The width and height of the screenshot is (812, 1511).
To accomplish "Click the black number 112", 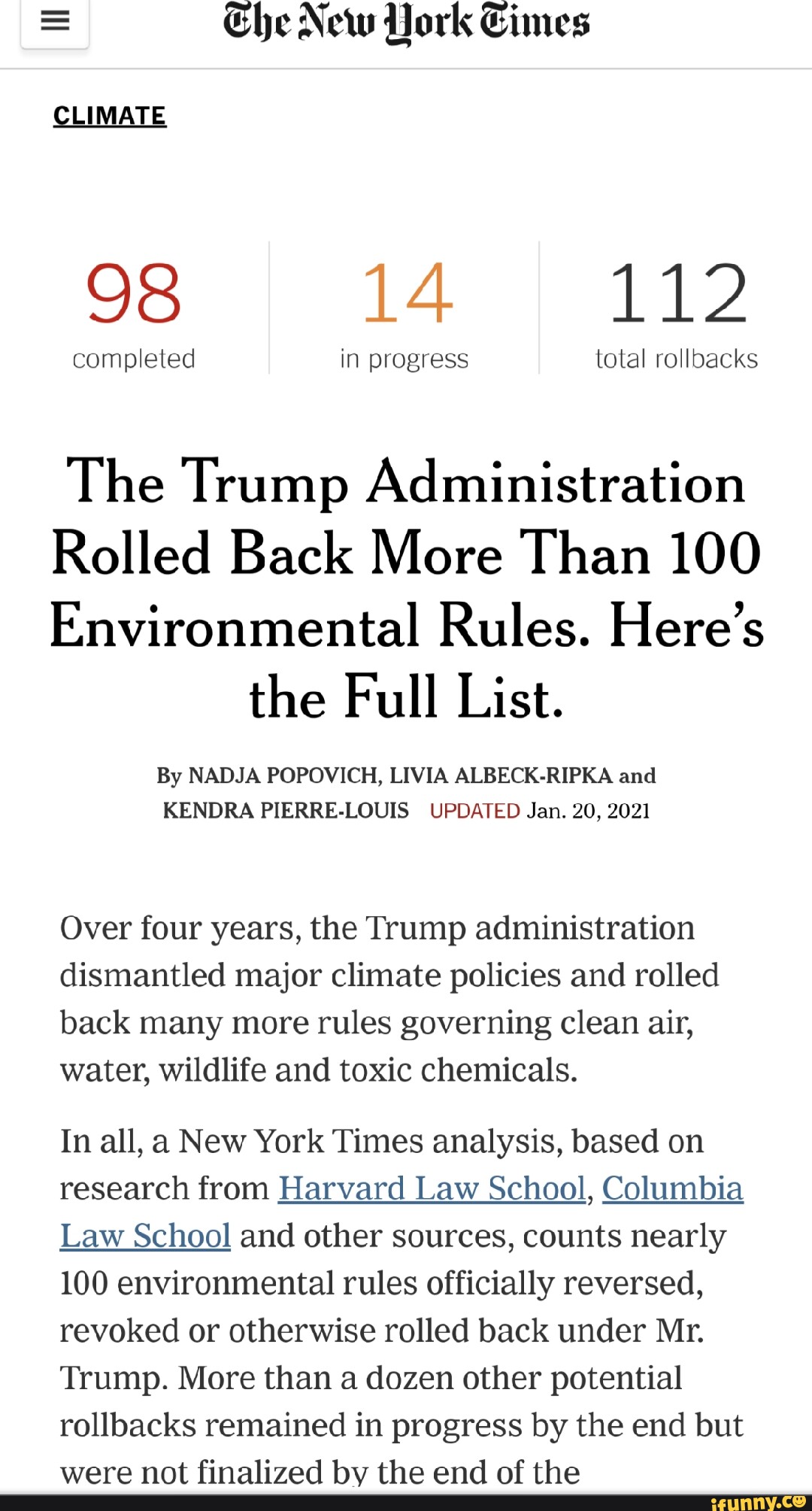I will 677,293.
